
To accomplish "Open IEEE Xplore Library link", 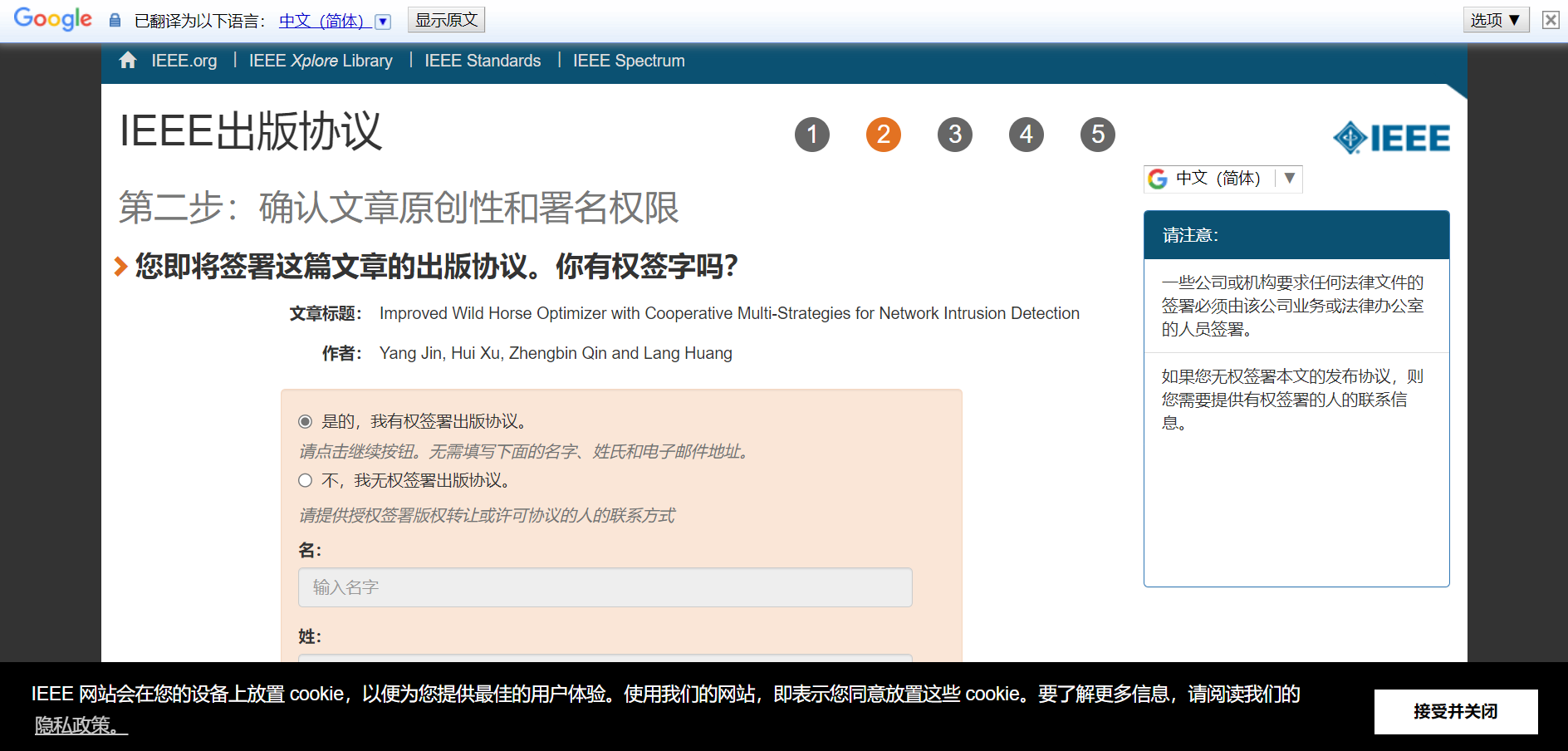I will pos(321,61).
